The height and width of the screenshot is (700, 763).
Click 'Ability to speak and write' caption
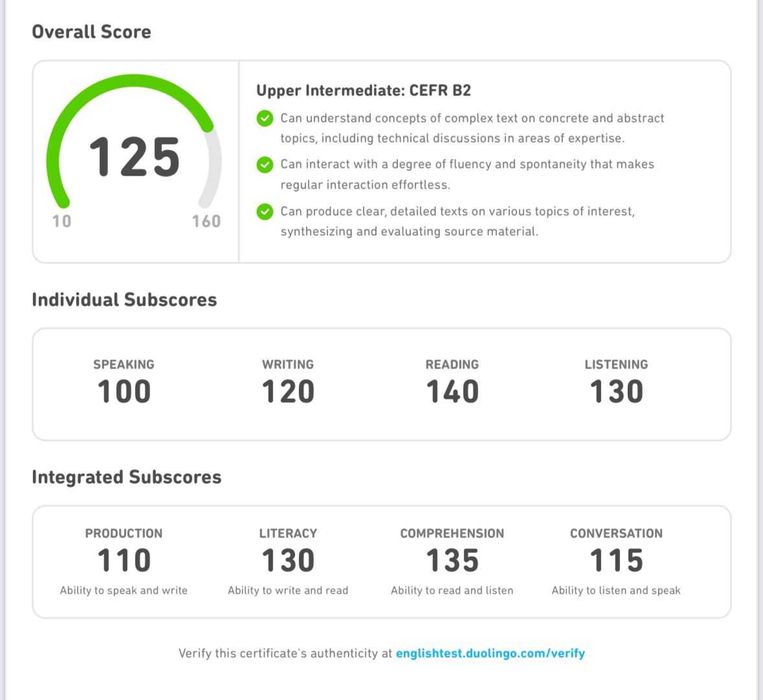(x=124, y=591)
